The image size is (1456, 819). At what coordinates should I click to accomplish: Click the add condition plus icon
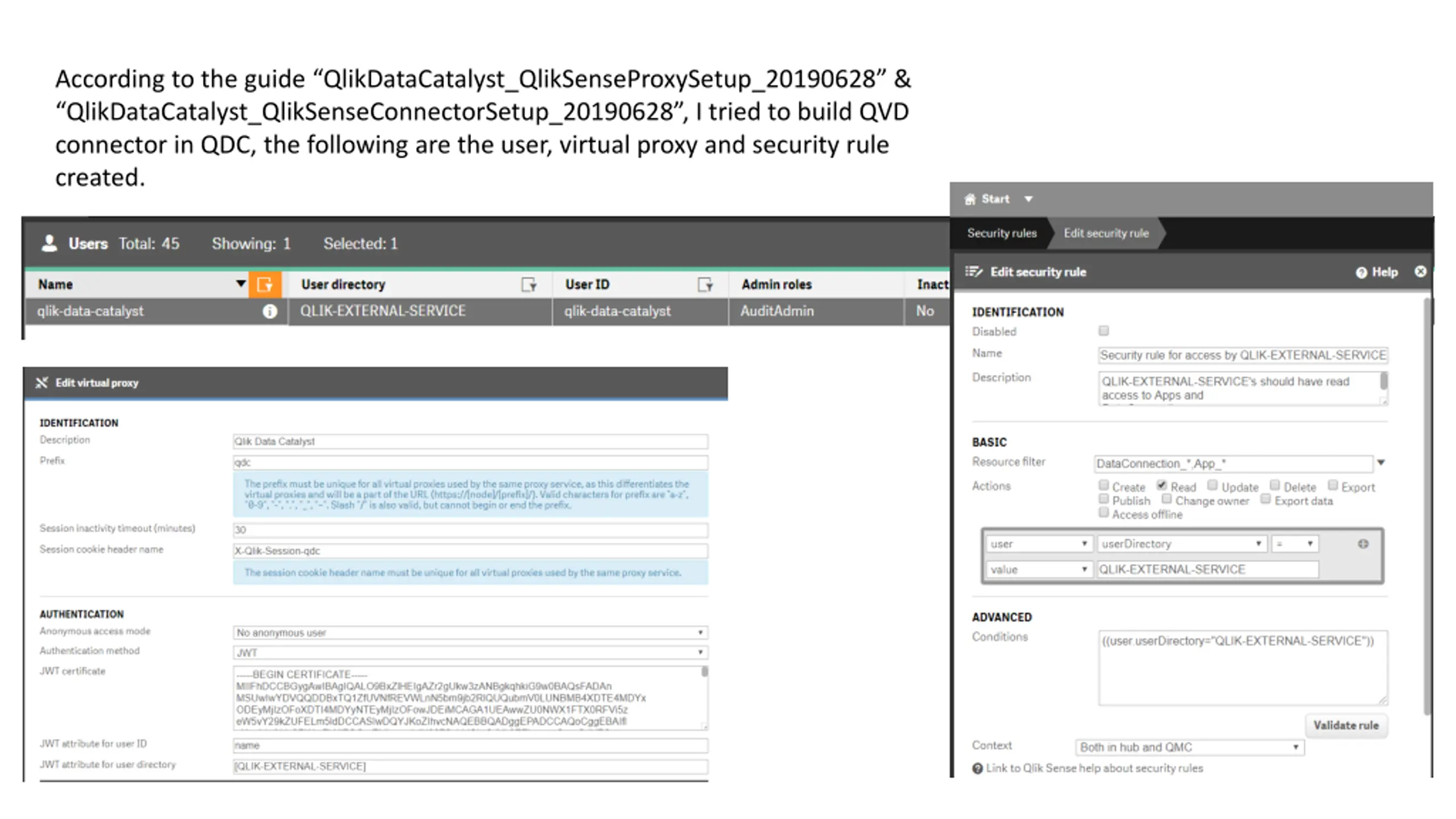click(x=1363, y=544)
